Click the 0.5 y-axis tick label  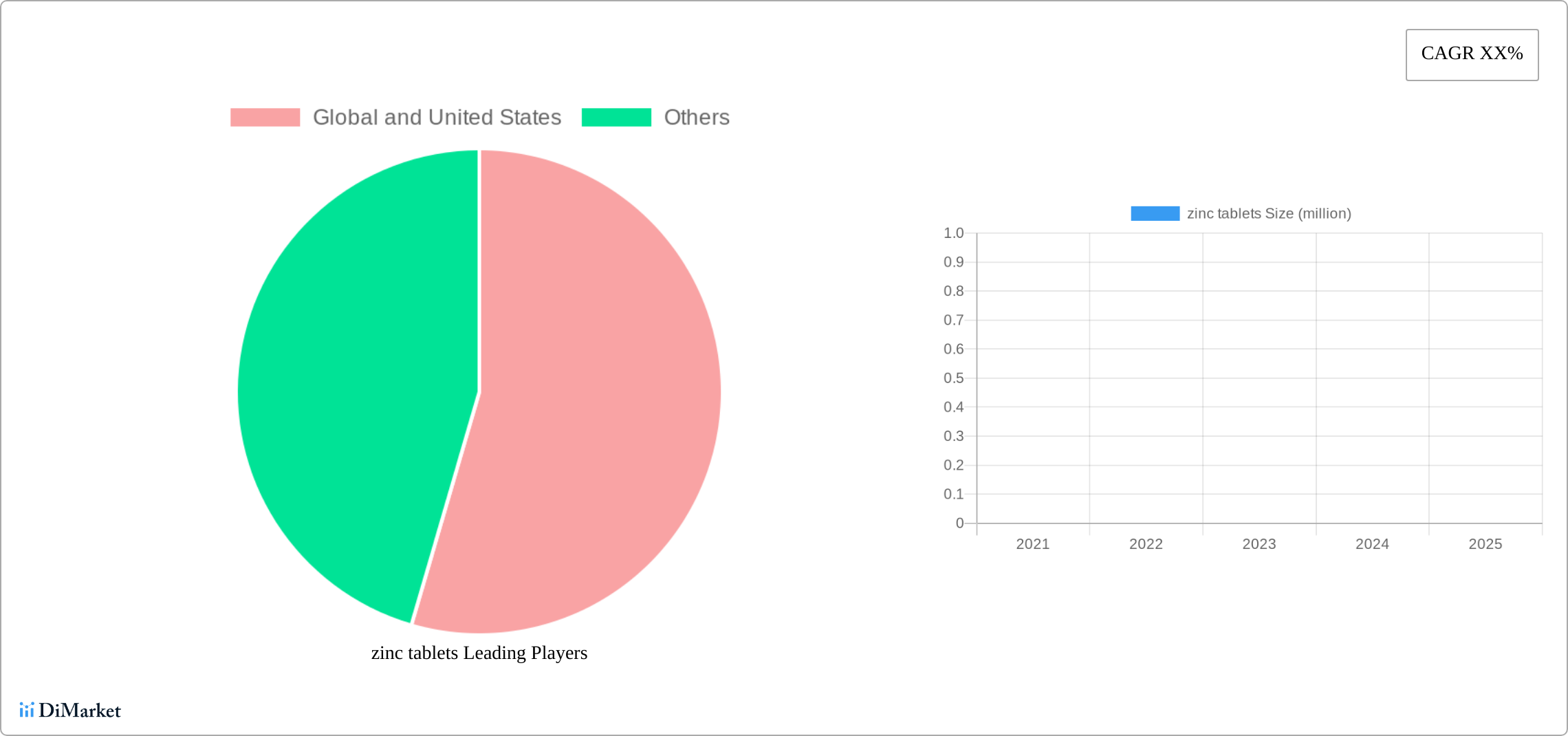pyautogui.click(x=954, y=378)
